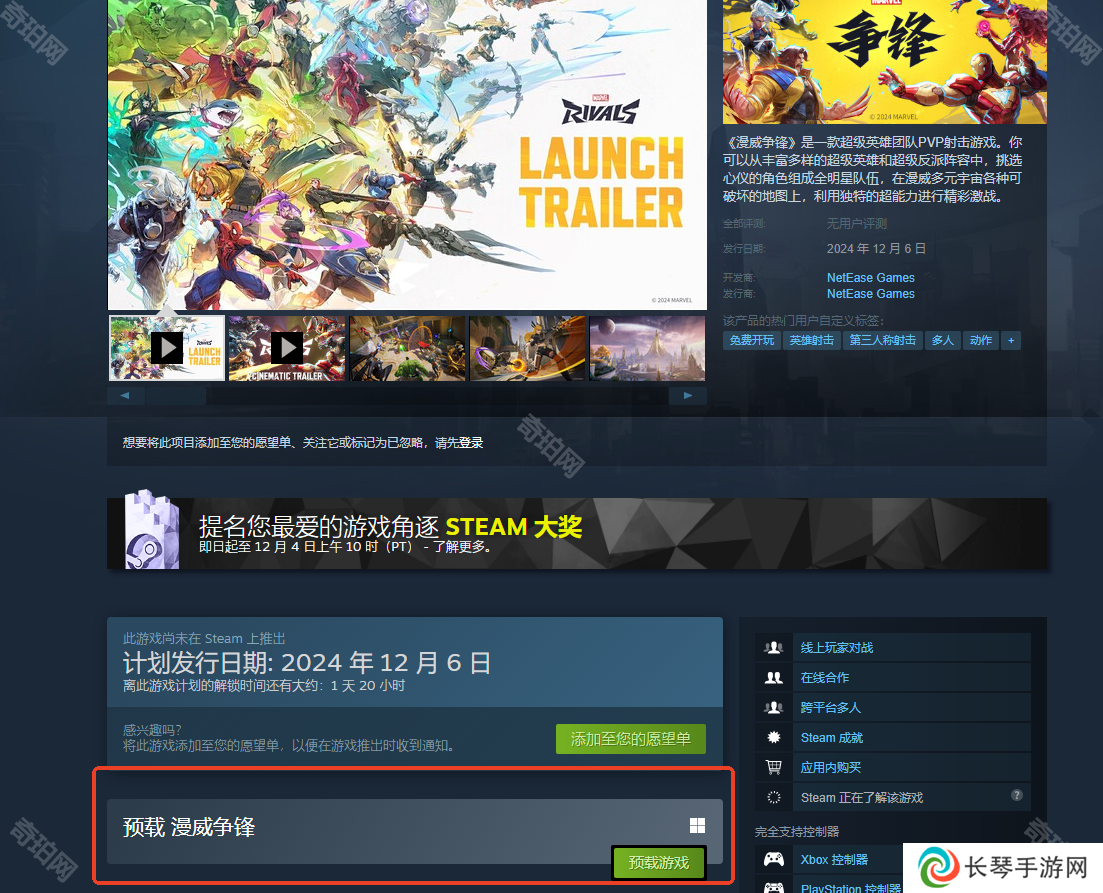The width and height of the screenshot is (1103, 893).
Task: Click the Steam 成就 star icon
Action: (774, 737)
